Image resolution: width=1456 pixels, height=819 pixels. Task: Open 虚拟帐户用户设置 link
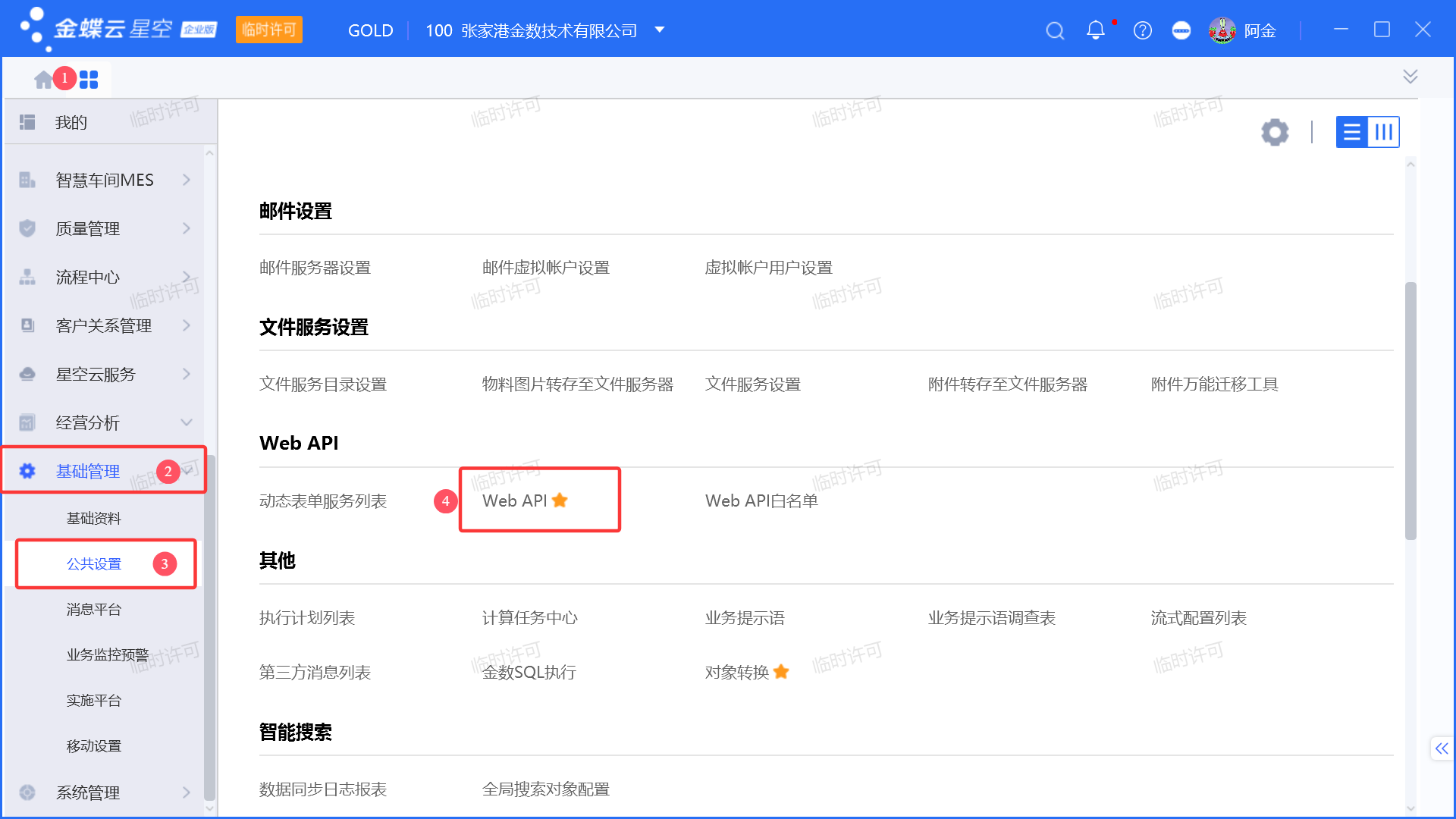click(769, 268)
